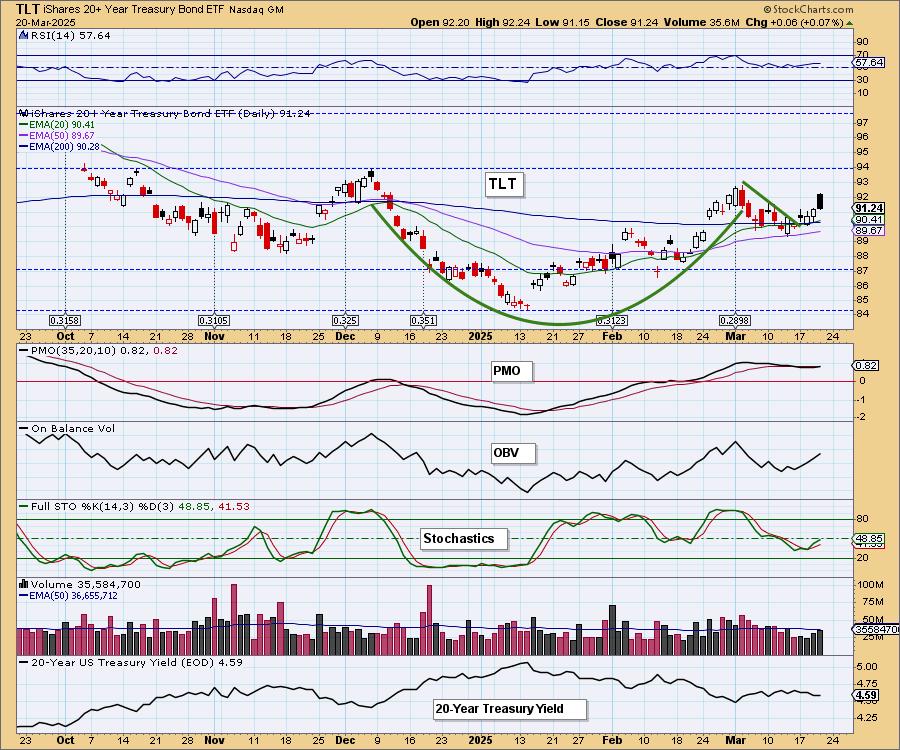Image resolution: width=900 pixels, height=750 pixels.
Task: Click the 0.351 dividend label
Action: coord(423,320)
